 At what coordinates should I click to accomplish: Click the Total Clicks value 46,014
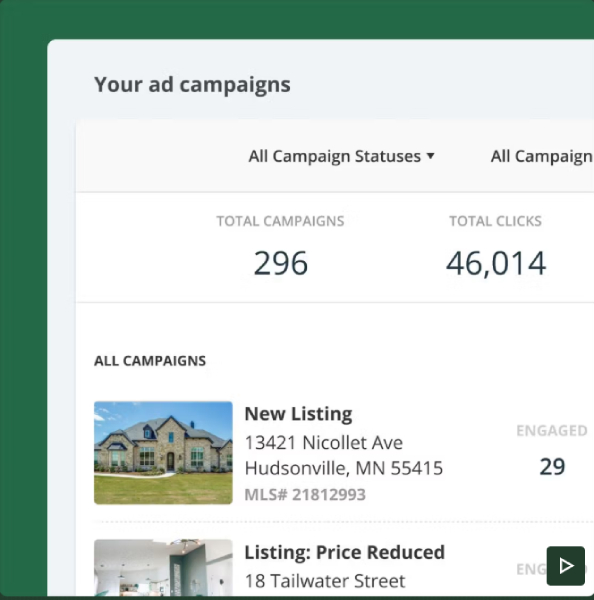tap(496, 263)
